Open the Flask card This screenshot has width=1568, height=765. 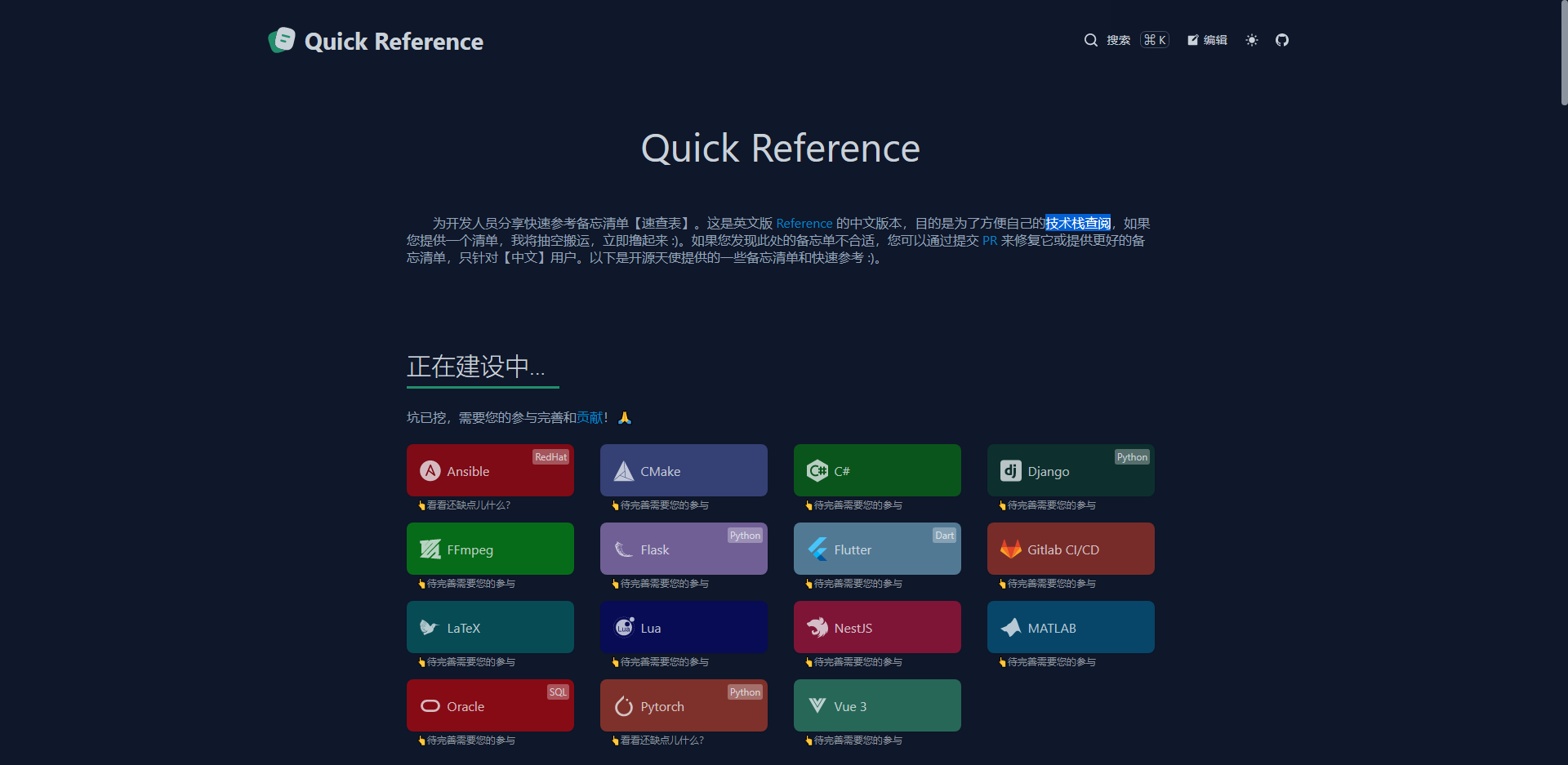coord(684,549)
